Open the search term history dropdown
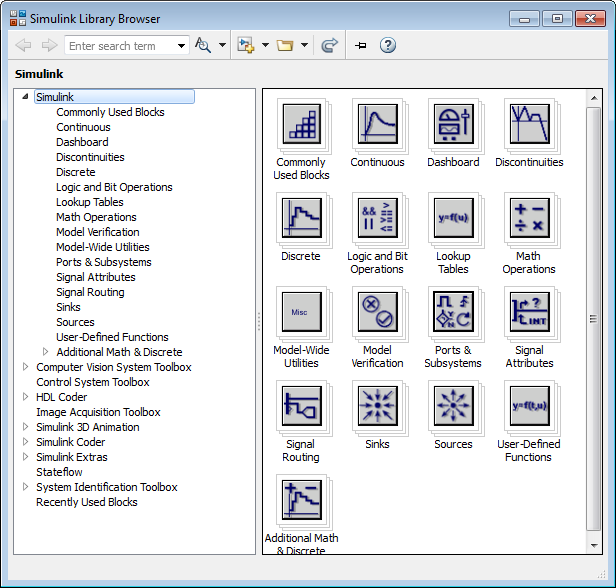Screen dimensions: 616x588 point(181,46)
